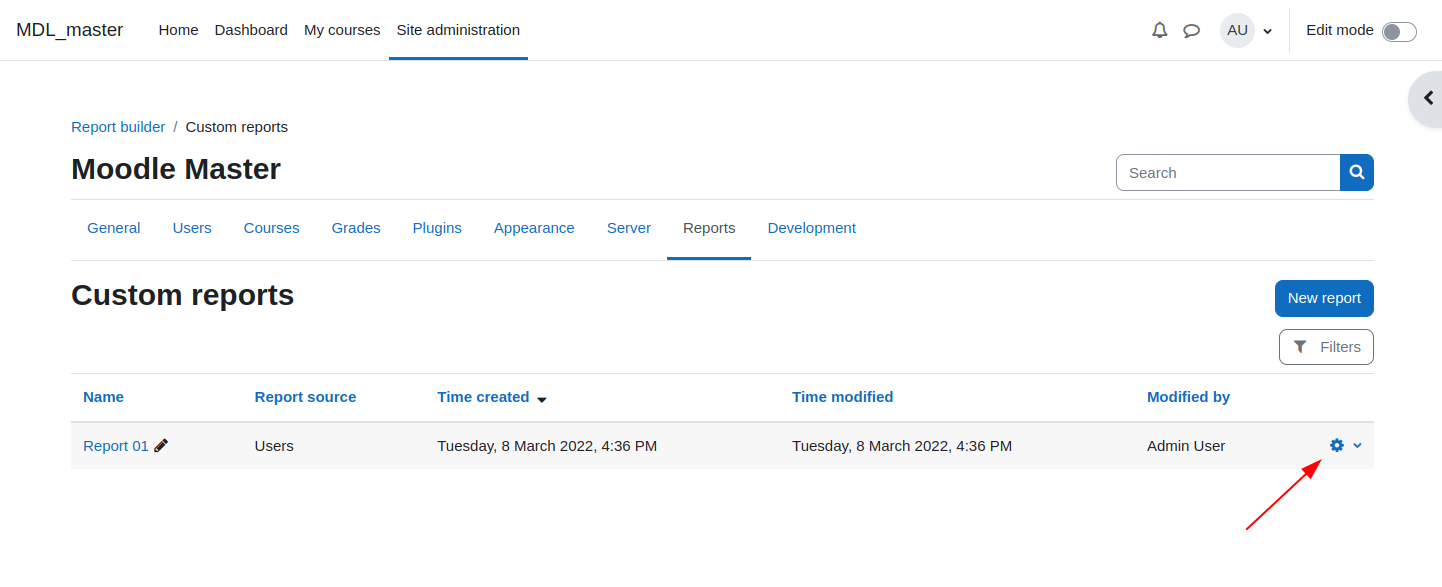Open the Filters panel
The image size is (1442, 587).
tap(1326, 347)
